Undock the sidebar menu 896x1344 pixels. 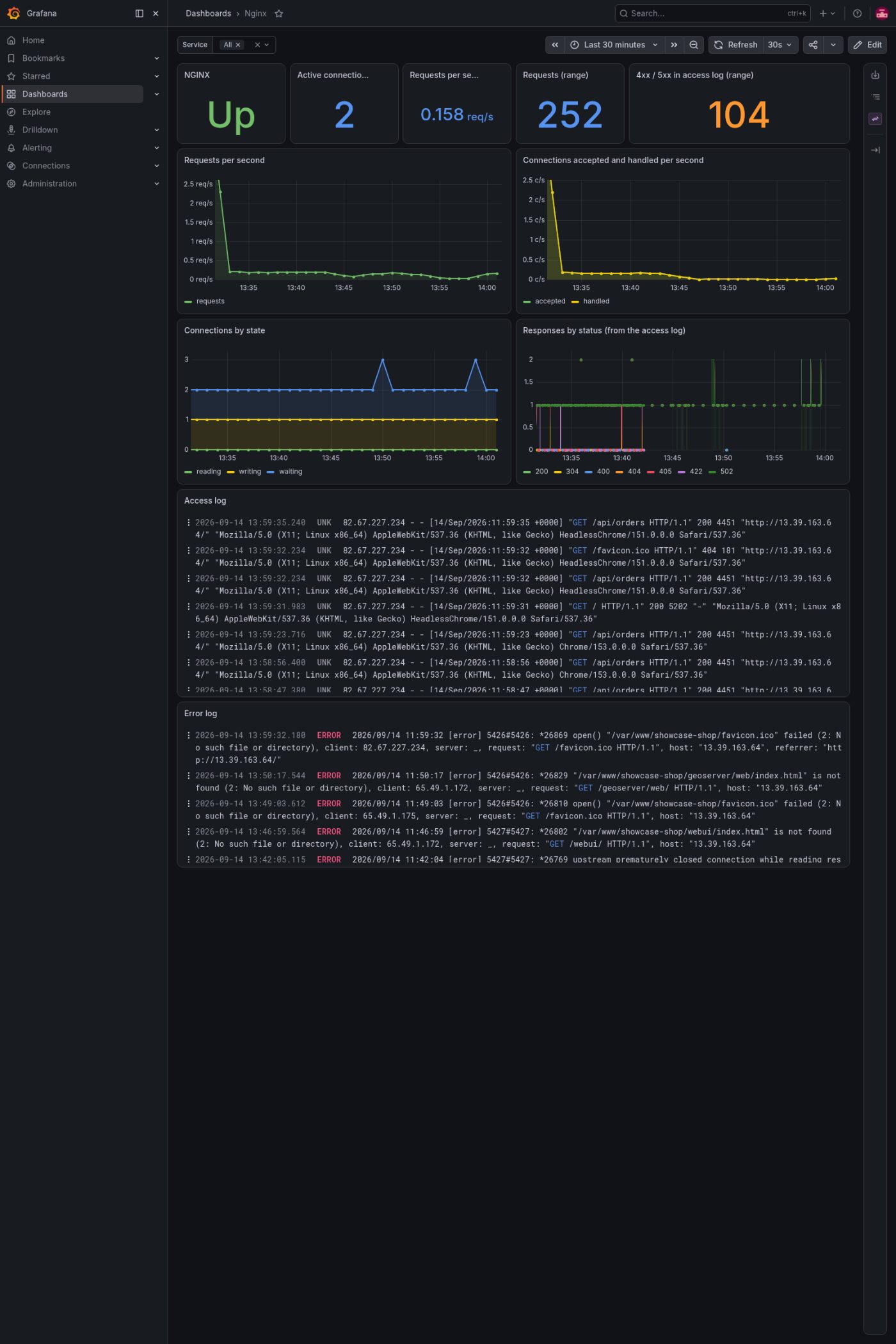[x=140, y=13]
